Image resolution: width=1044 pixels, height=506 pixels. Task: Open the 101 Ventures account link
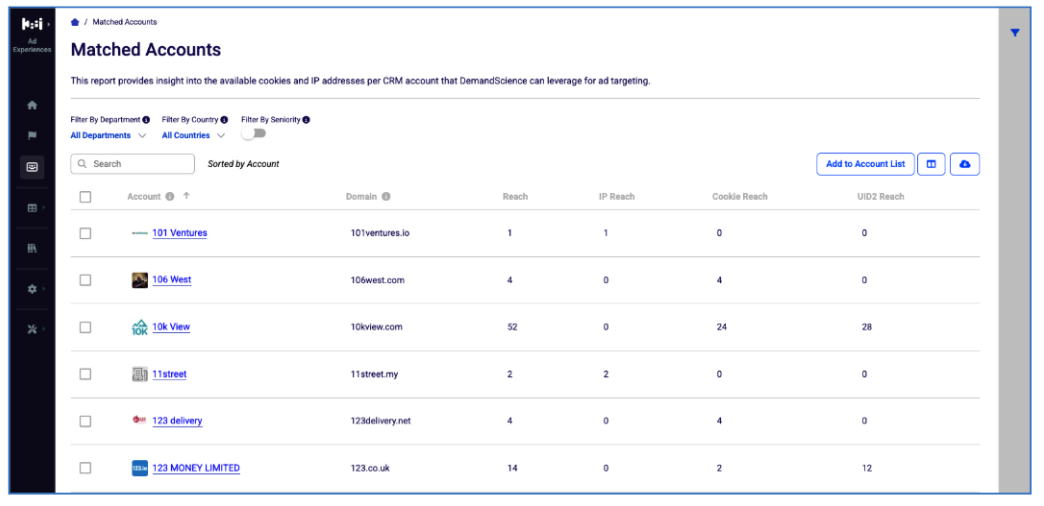coord(180,233)
